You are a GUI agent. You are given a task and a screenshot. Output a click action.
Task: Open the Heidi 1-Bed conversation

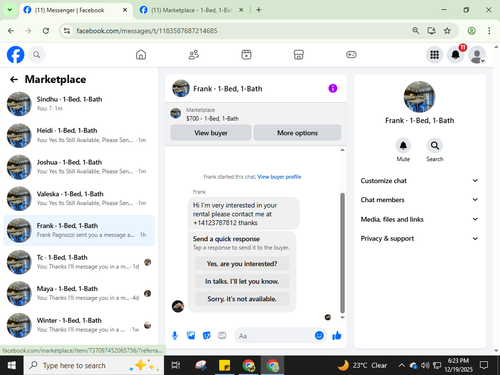(79, 135)
